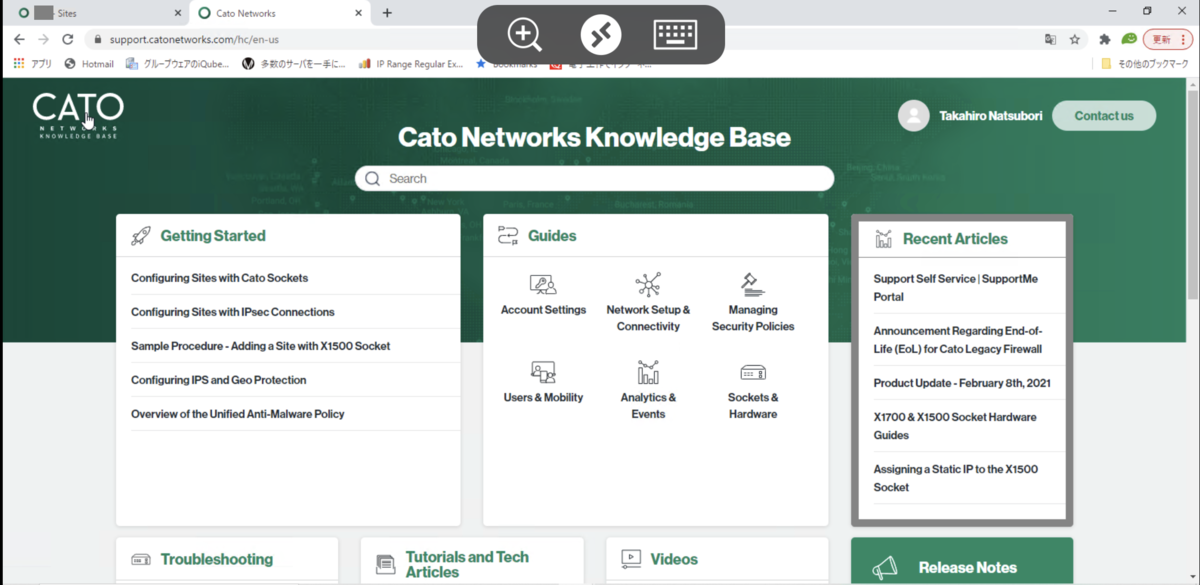
Task: Click the user avatar next to Takahiro Natsubori
Action: (x=913, y=116)
